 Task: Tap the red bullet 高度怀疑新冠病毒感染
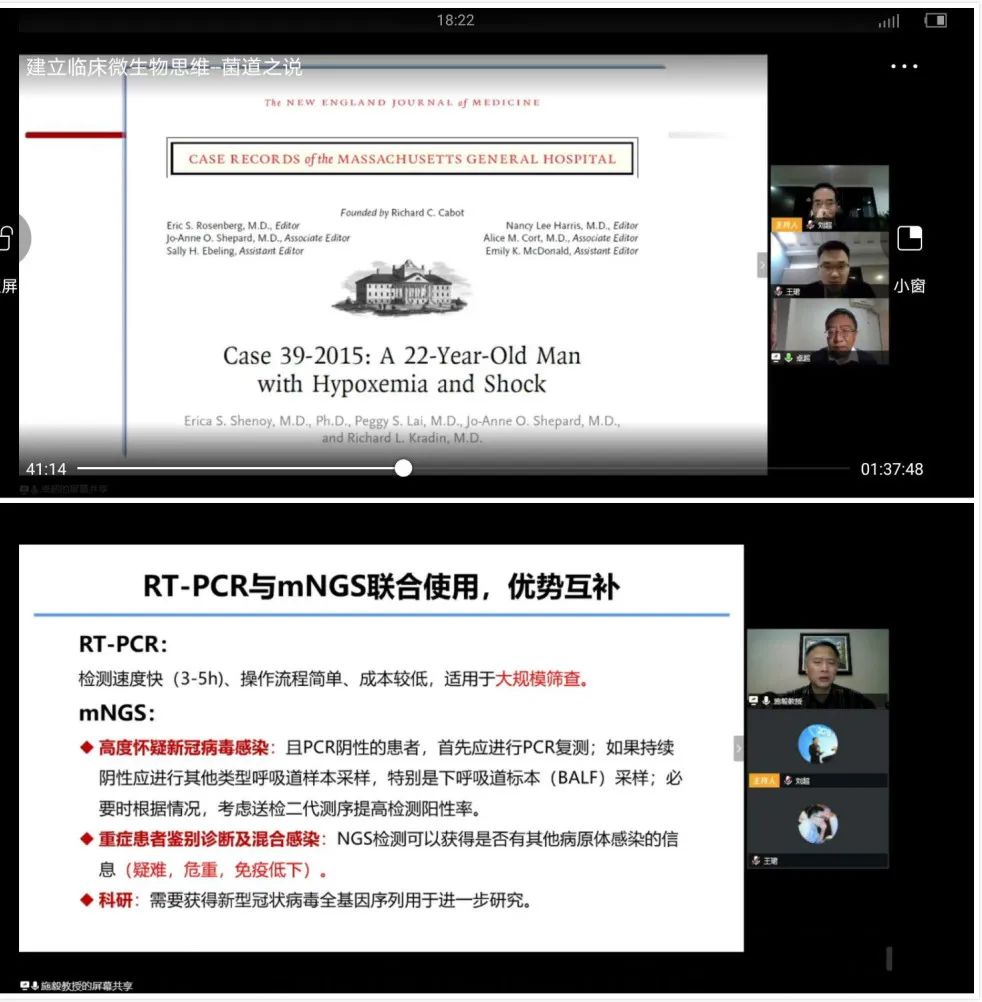point(184,748)
